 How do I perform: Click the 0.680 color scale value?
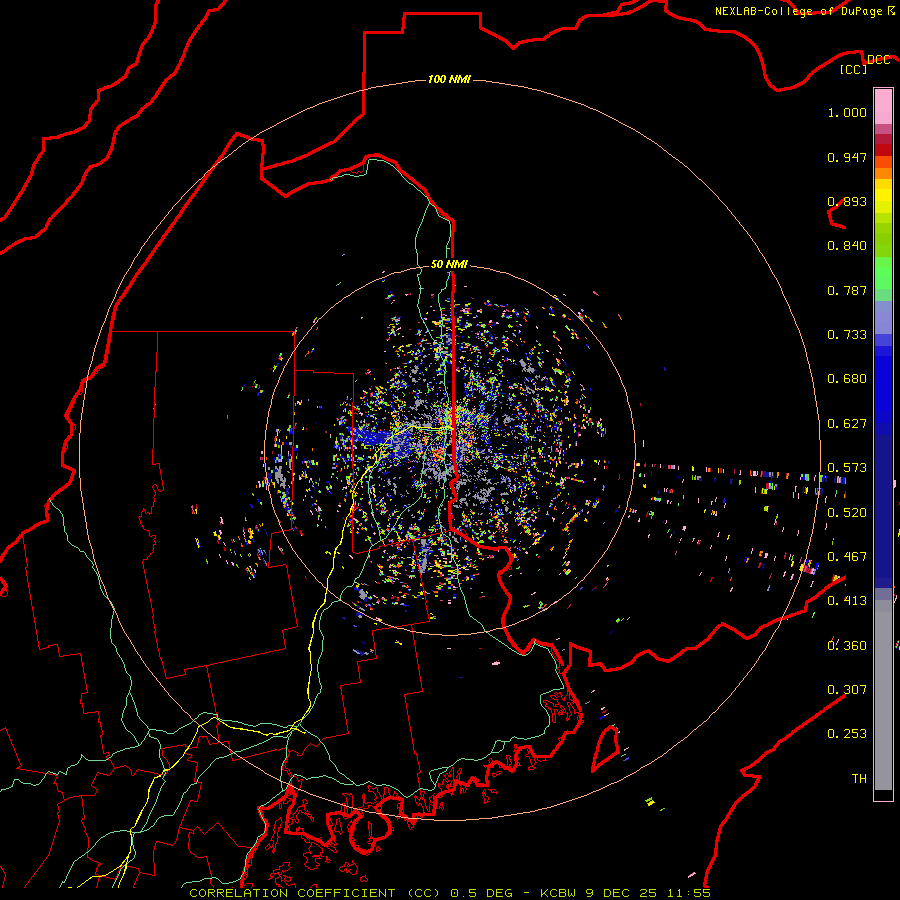847,379
